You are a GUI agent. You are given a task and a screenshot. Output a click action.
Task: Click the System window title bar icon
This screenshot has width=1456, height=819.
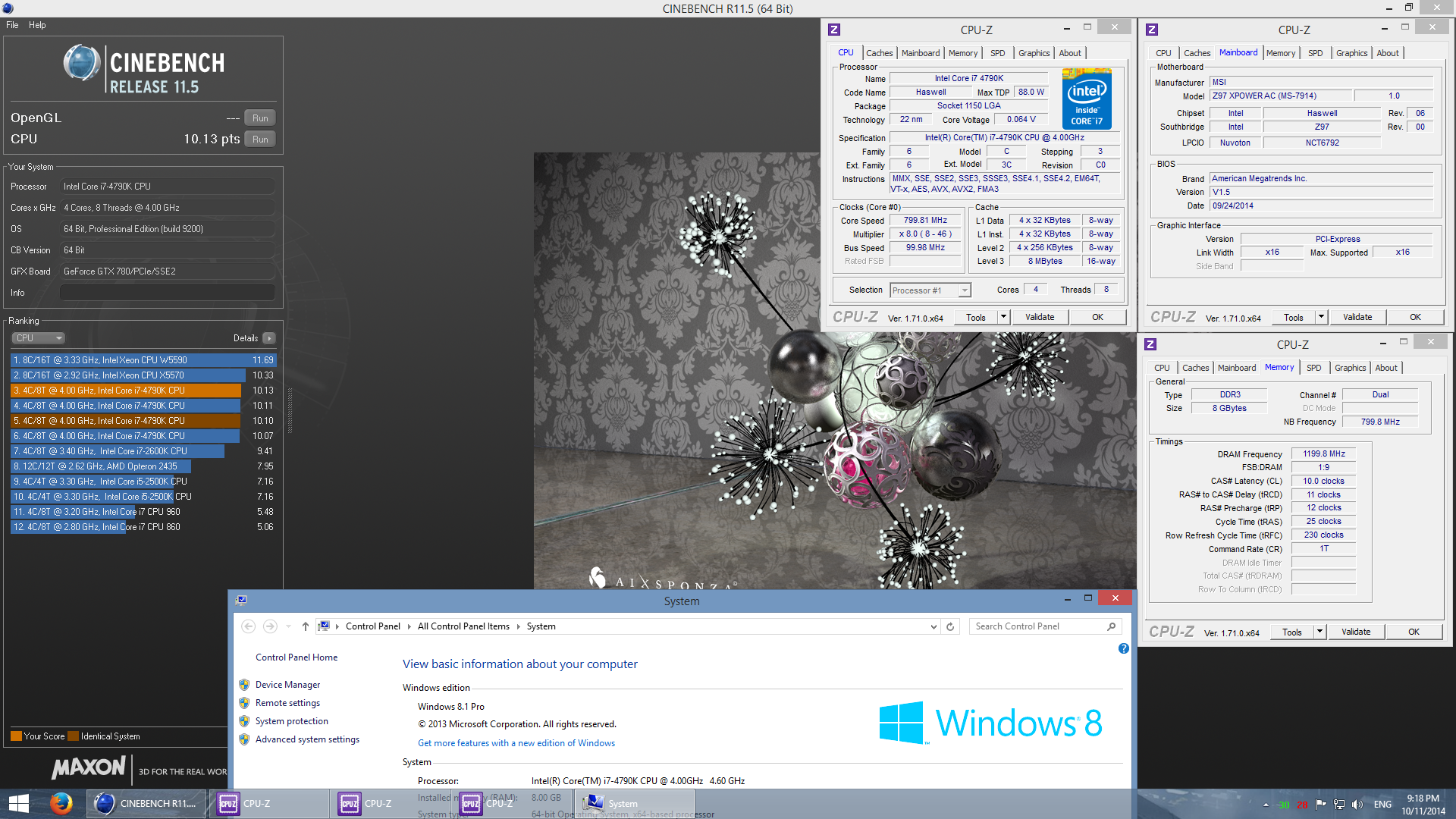(x=241, y=600)
